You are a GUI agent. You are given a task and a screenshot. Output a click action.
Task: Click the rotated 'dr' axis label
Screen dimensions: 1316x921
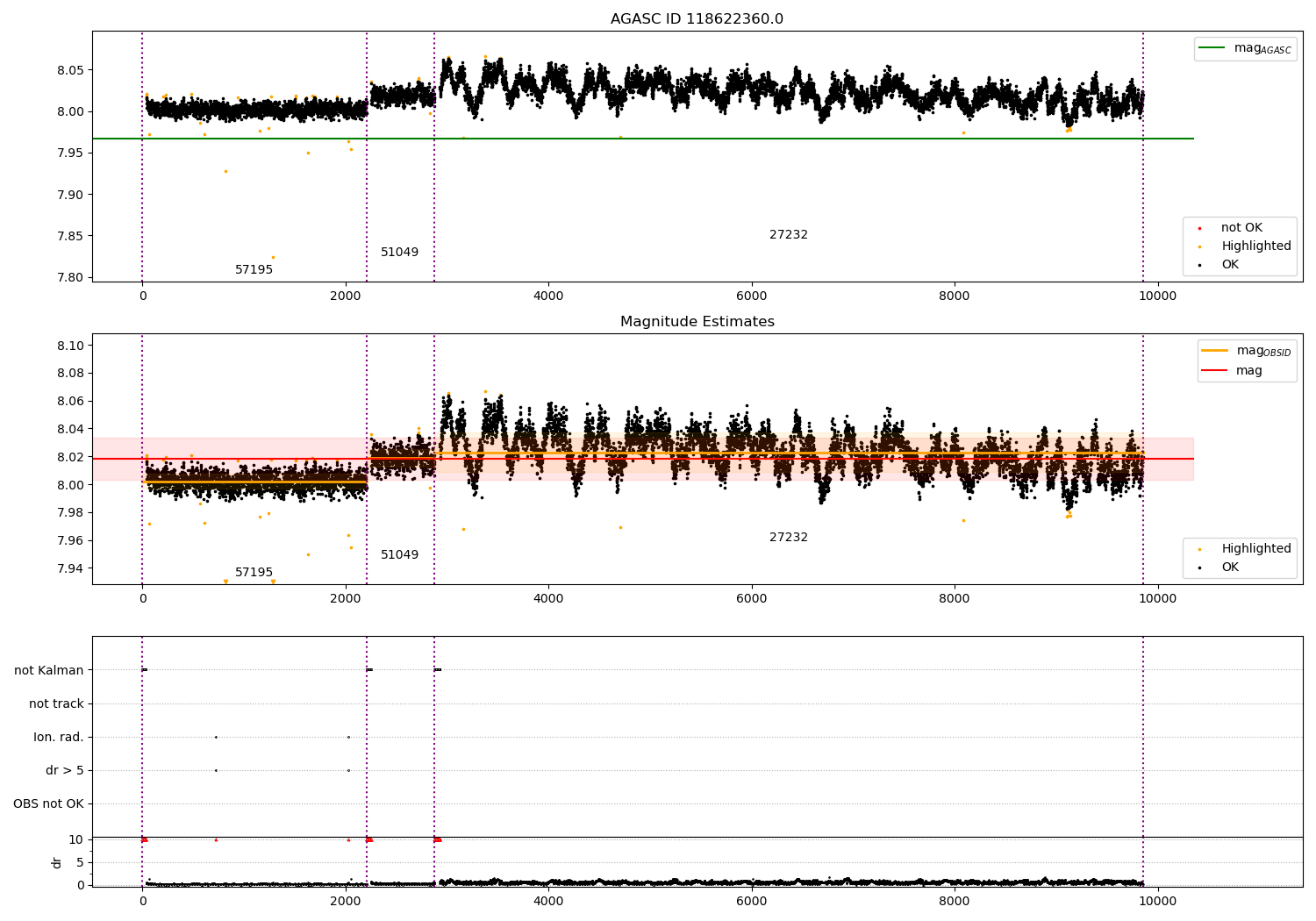57,862
